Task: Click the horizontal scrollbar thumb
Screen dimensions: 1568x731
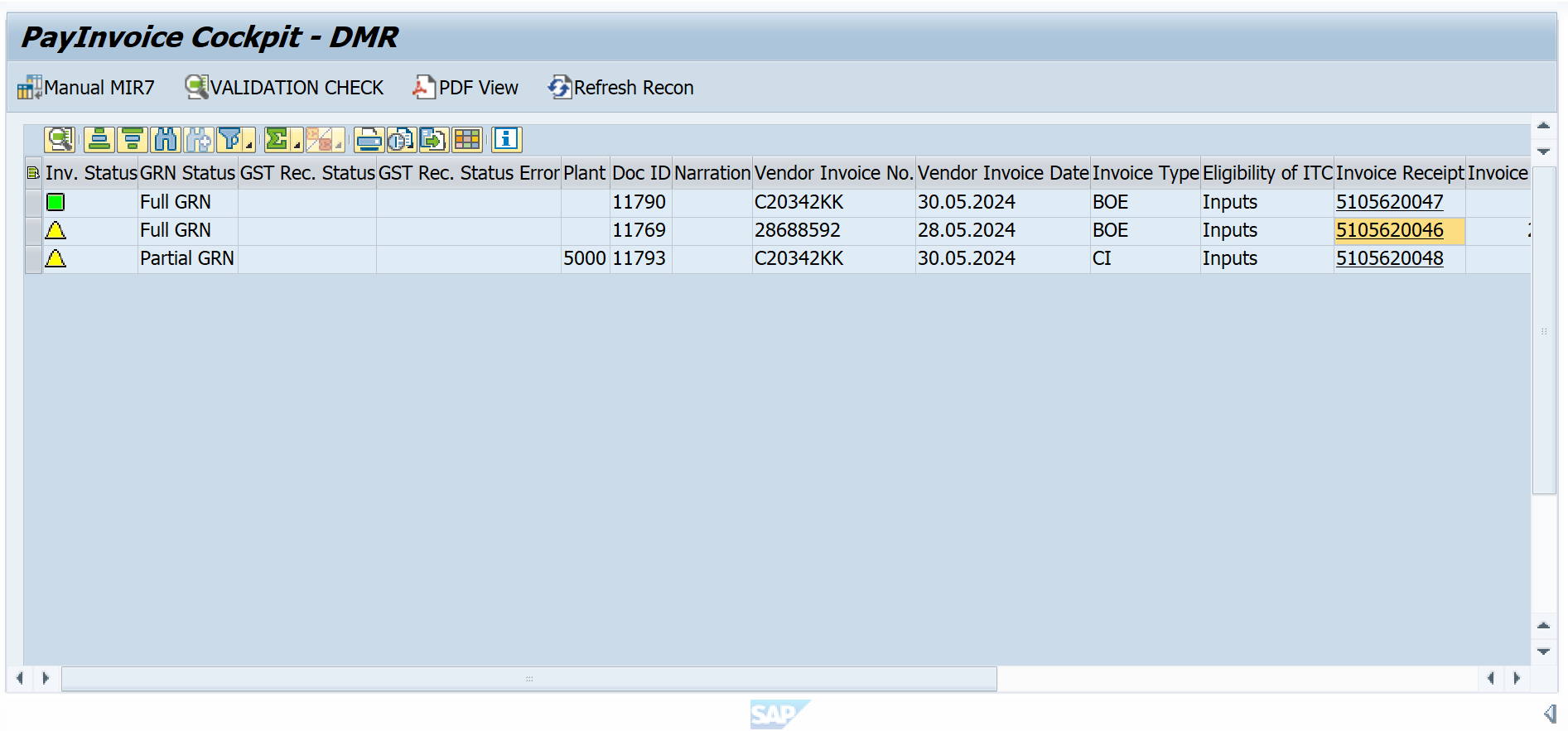Action: pyautogui.click(x=529, y=679)
